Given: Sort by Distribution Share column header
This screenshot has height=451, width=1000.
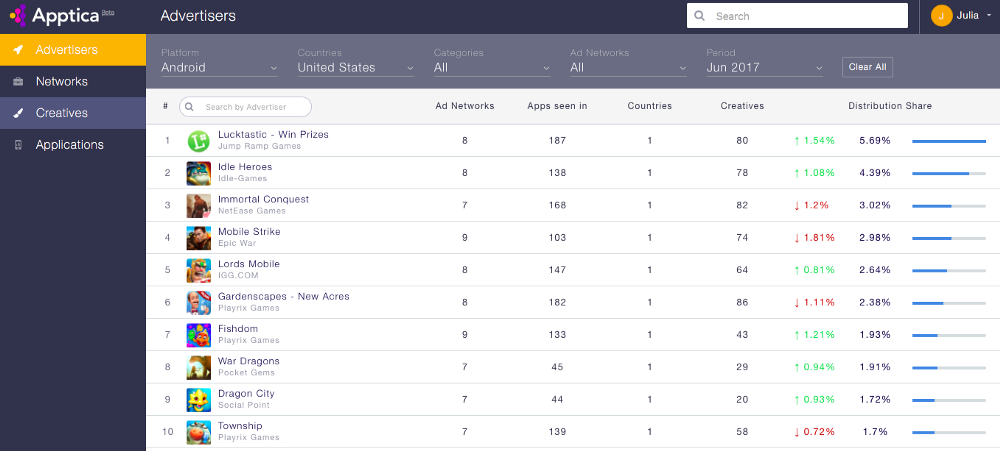Looking at the screenshot, I should coord(890,106).
